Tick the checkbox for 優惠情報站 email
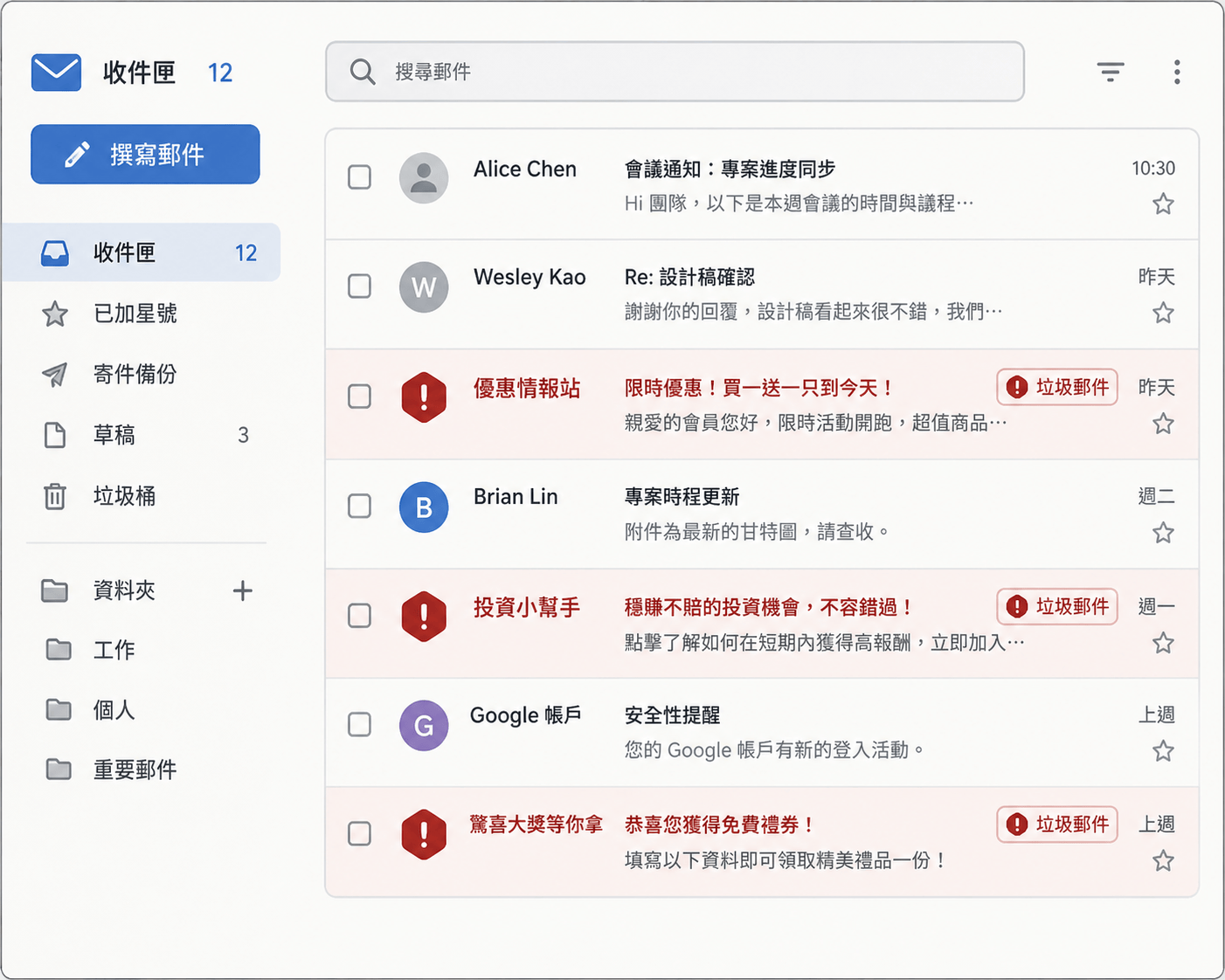 [359, 397]
